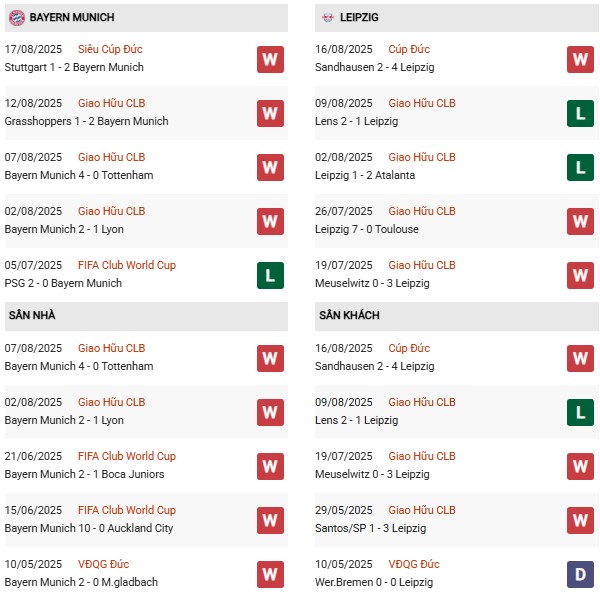Click the Bayern Munich 2 - 1 Boca Juniors result

[84, 474]
